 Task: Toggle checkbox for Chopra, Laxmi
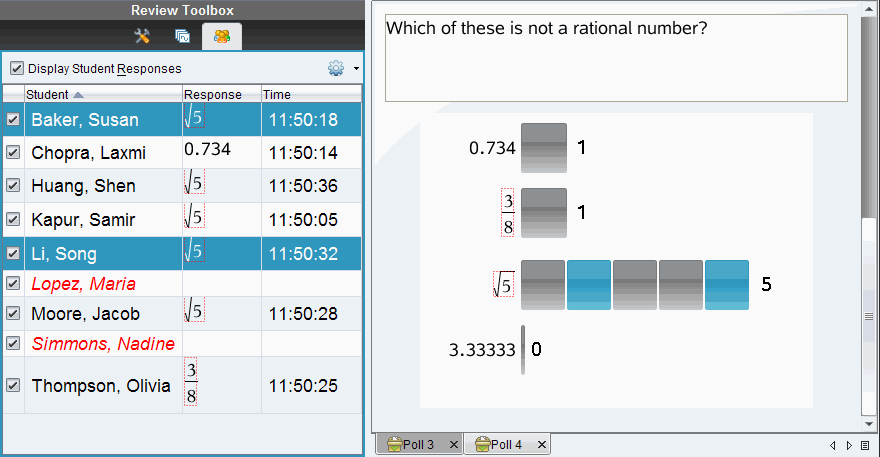point(13,153)
